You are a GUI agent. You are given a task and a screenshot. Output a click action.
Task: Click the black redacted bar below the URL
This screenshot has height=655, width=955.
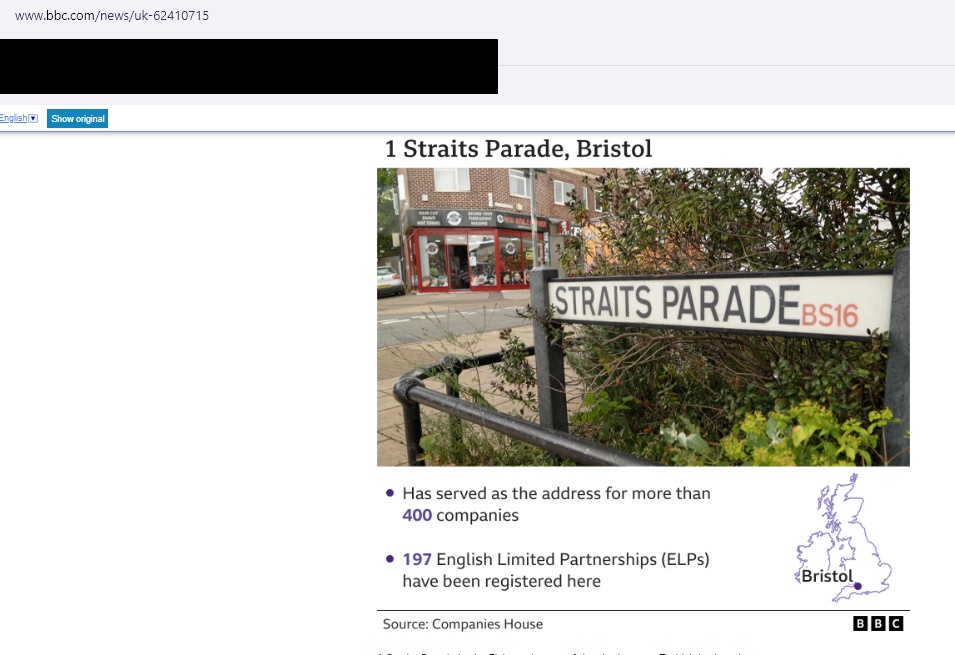click(248, 66)
